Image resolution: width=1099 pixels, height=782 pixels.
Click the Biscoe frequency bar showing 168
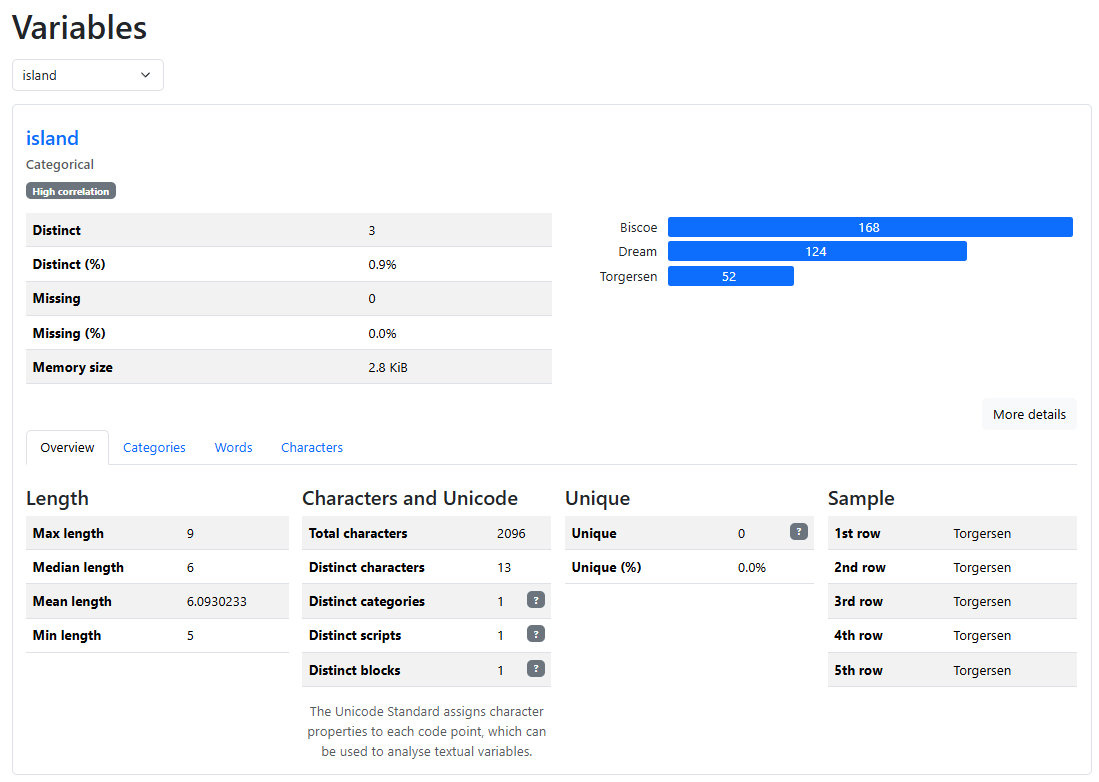869,226
